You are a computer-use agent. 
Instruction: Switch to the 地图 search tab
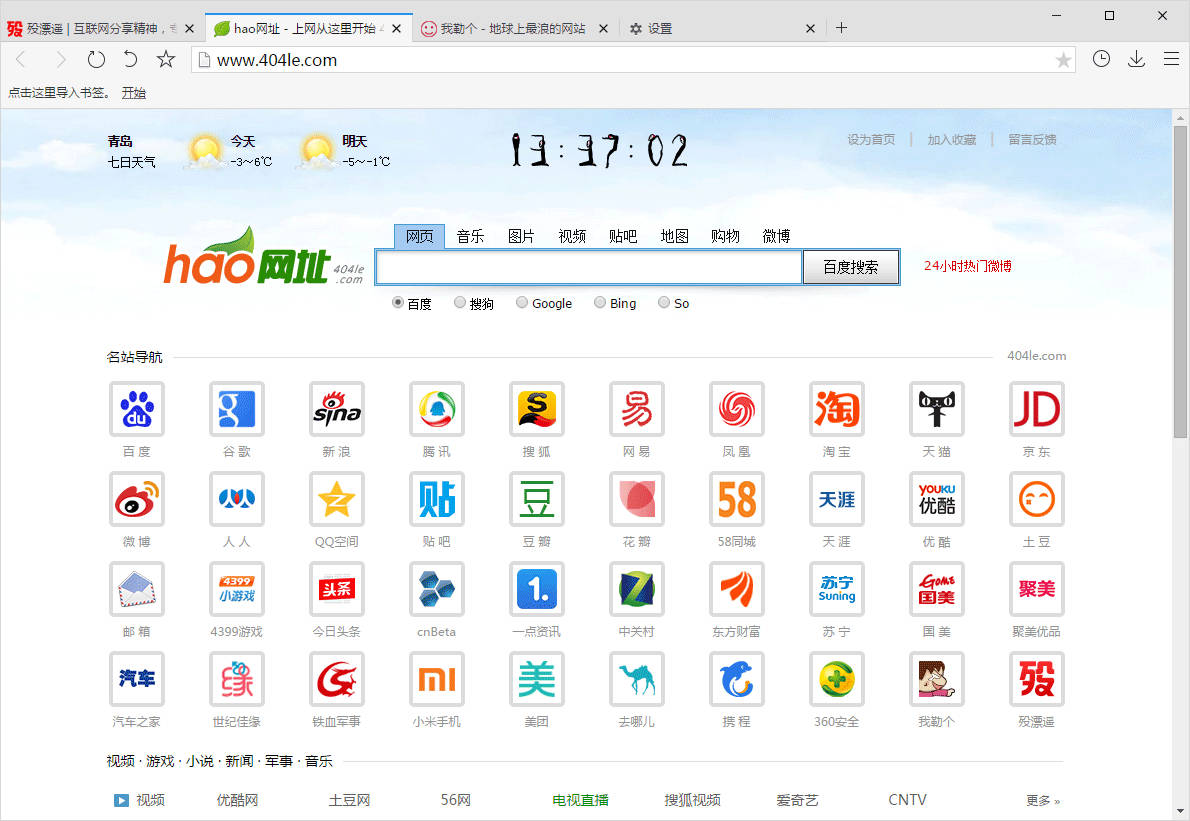pos(675,236)
